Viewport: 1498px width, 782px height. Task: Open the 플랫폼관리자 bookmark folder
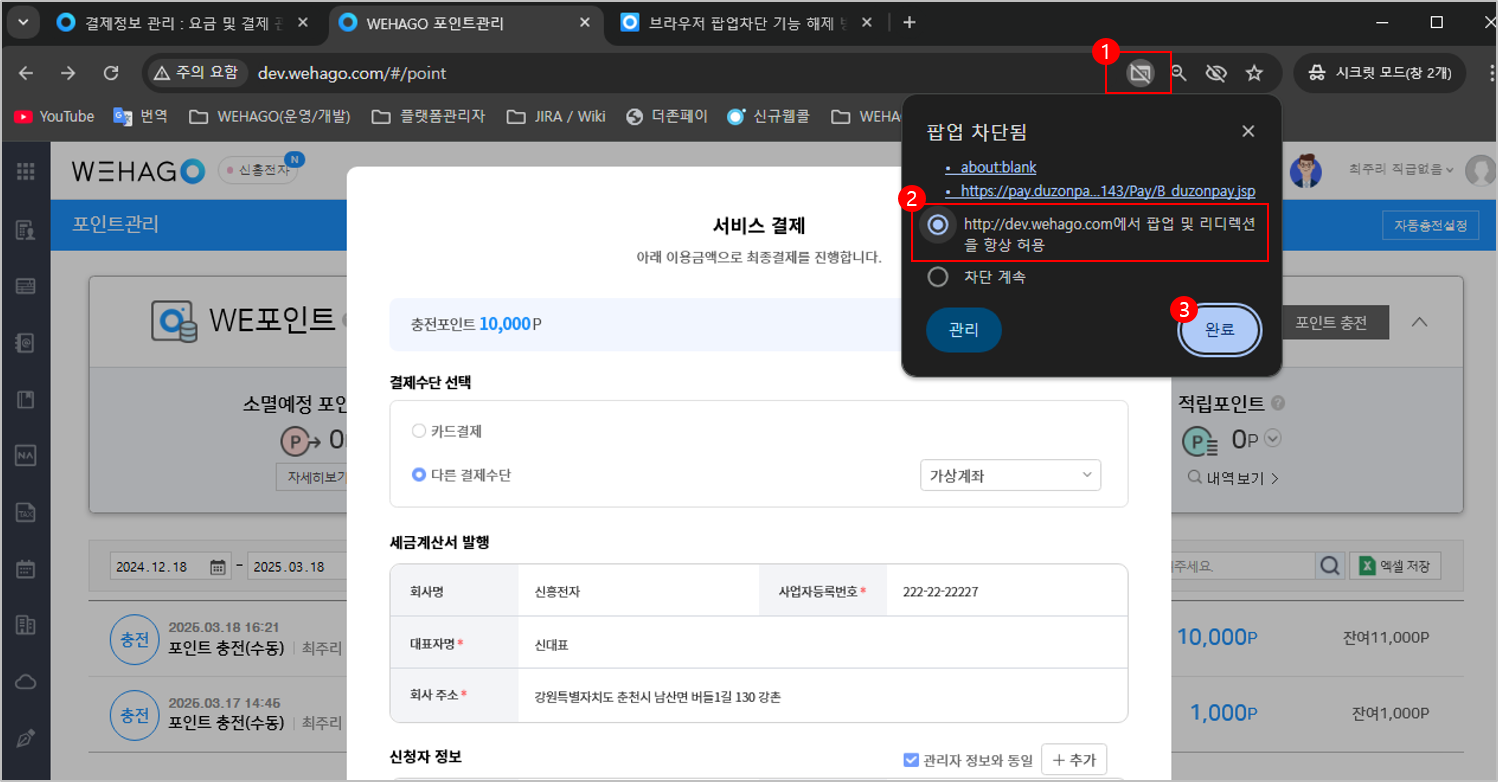click(428, 116)
